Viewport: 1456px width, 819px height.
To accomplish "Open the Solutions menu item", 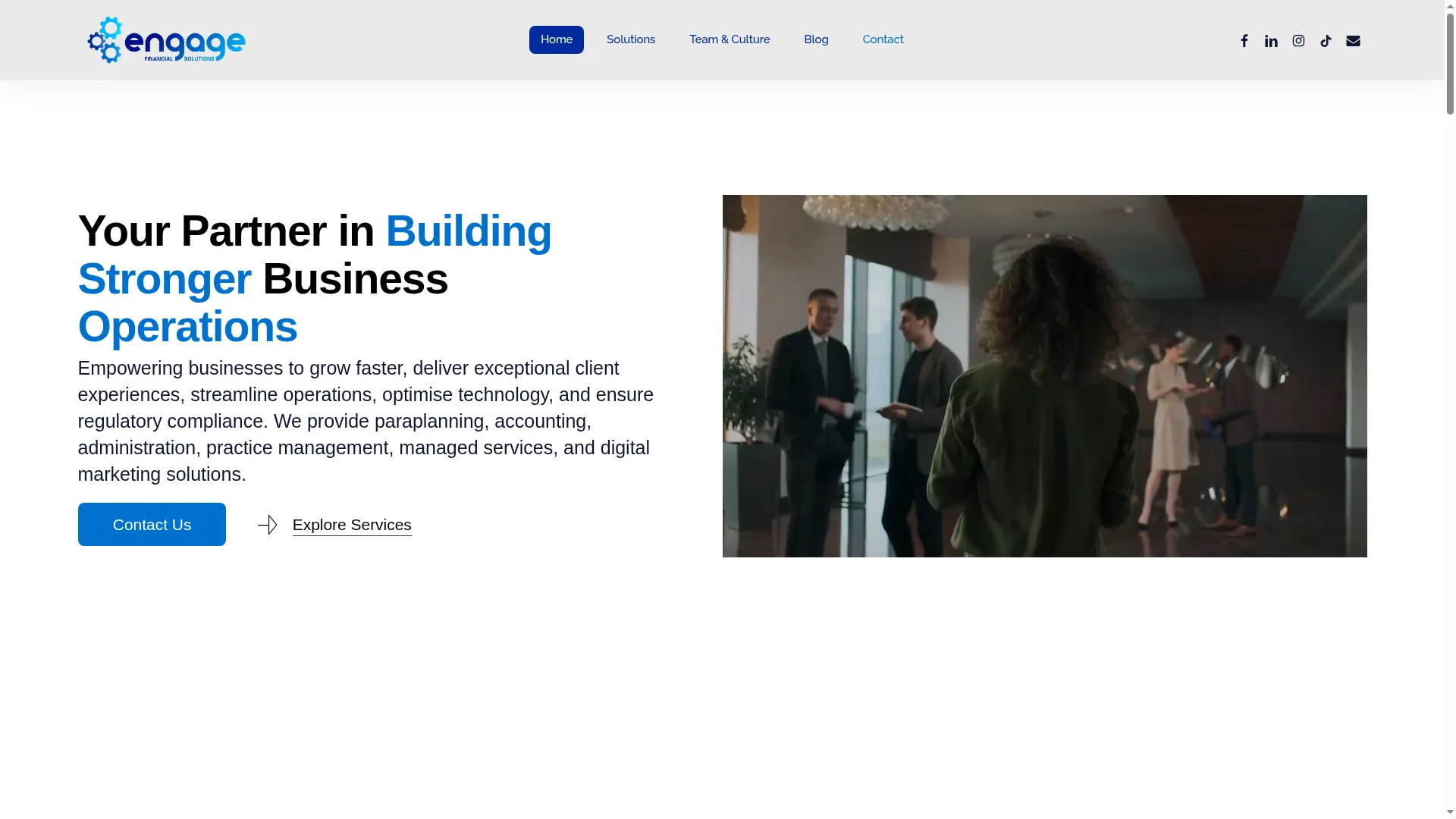I will click(x=631, y=39).
